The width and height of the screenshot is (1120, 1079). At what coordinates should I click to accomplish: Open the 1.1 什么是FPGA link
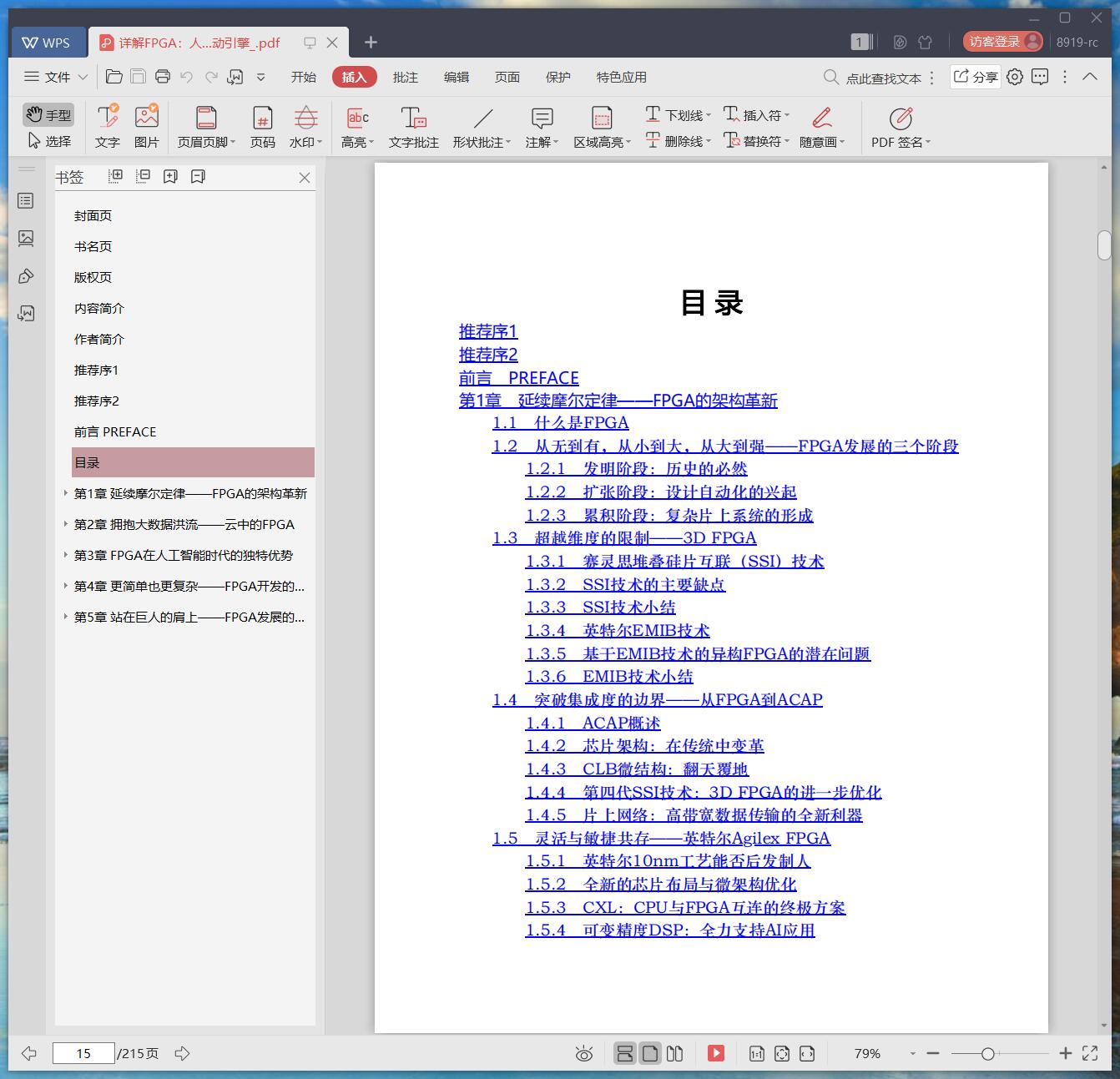pos(561,423)
